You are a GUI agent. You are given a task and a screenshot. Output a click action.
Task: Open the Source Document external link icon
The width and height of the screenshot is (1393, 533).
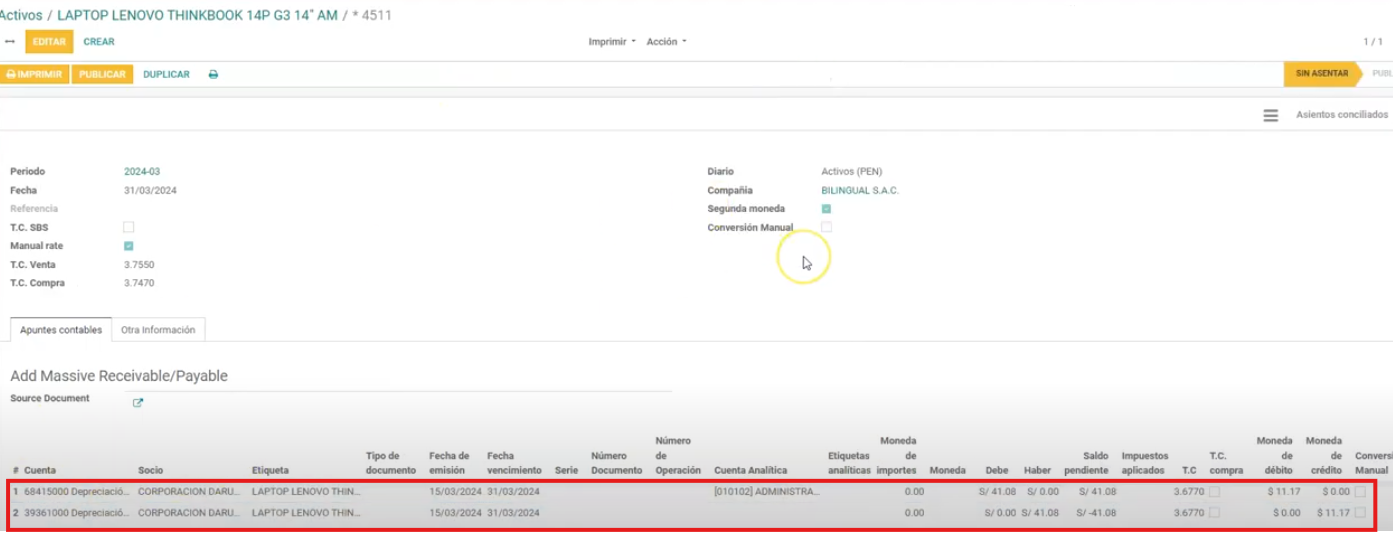click(x=138, y=403)
